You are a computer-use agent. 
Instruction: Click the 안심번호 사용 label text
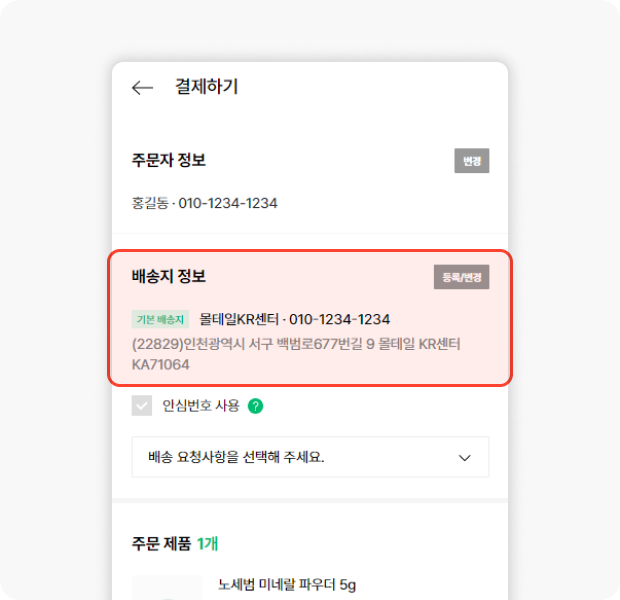pos(201,406)
